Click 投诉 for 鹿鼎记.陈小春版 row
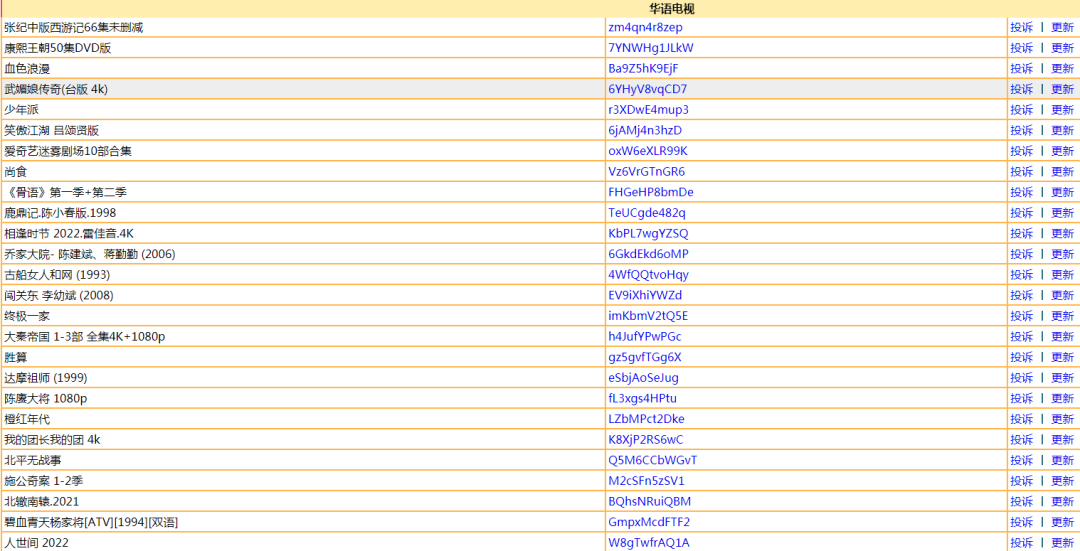This screenshot has width=1080, height=551. (x=1021, y=213)
